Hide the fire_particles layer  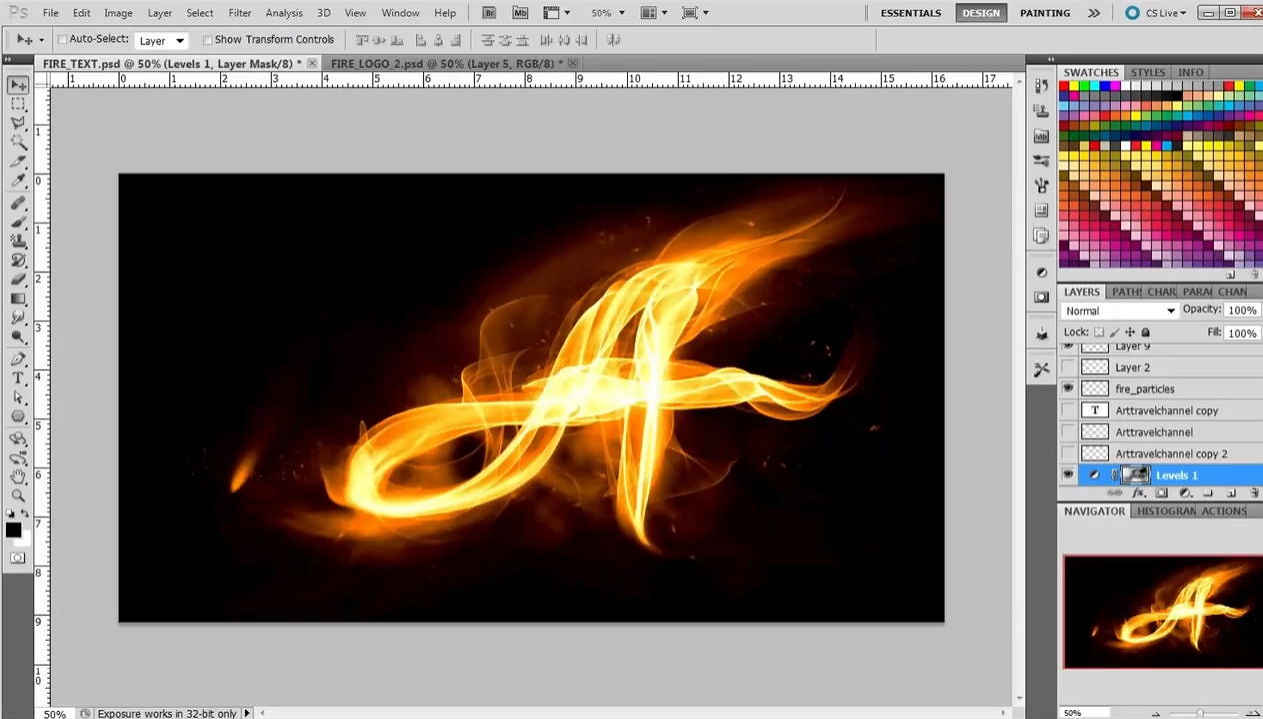point(1068,388)
